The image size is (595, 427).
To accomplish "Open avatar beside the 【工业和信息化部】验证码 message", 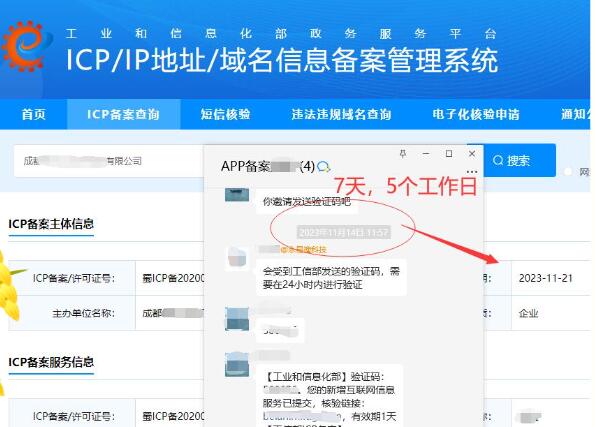I will coord(237,364).
